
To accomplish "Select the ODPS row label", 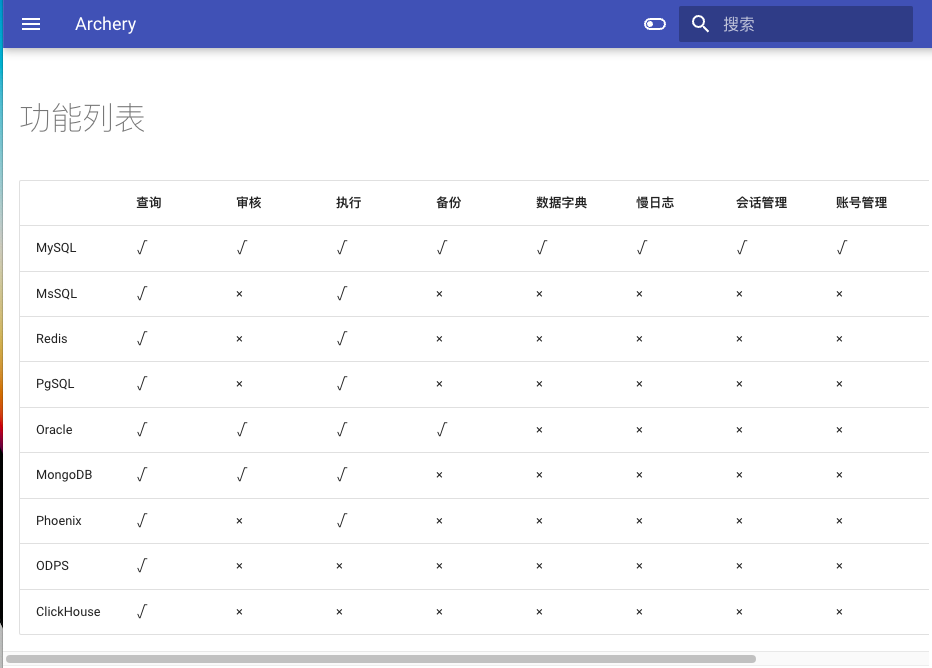I will (x=52, y=566).
